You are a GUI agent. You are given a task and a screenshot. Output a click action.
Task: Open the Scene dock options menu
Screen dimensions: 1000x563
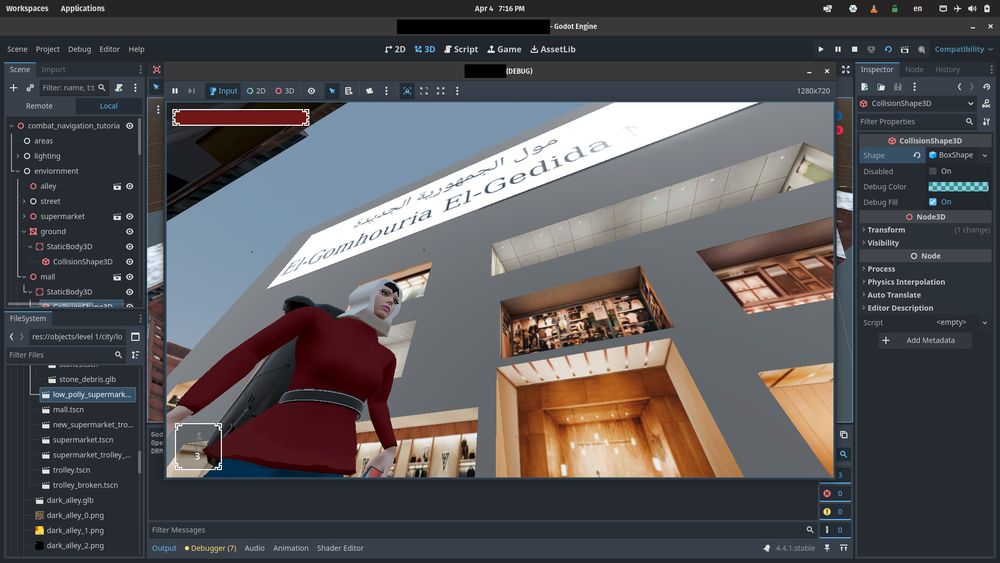[135, 88]
